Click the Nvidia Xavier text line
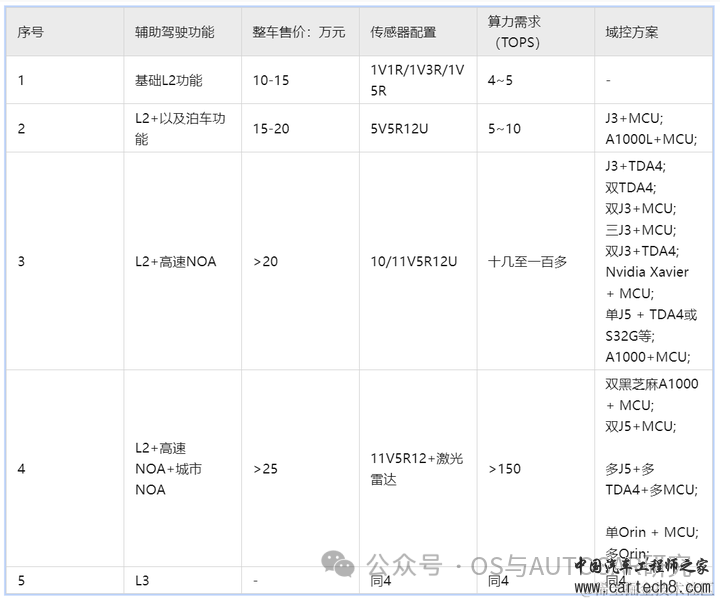This screenshot has height=603, width=720. pos(647,272)
